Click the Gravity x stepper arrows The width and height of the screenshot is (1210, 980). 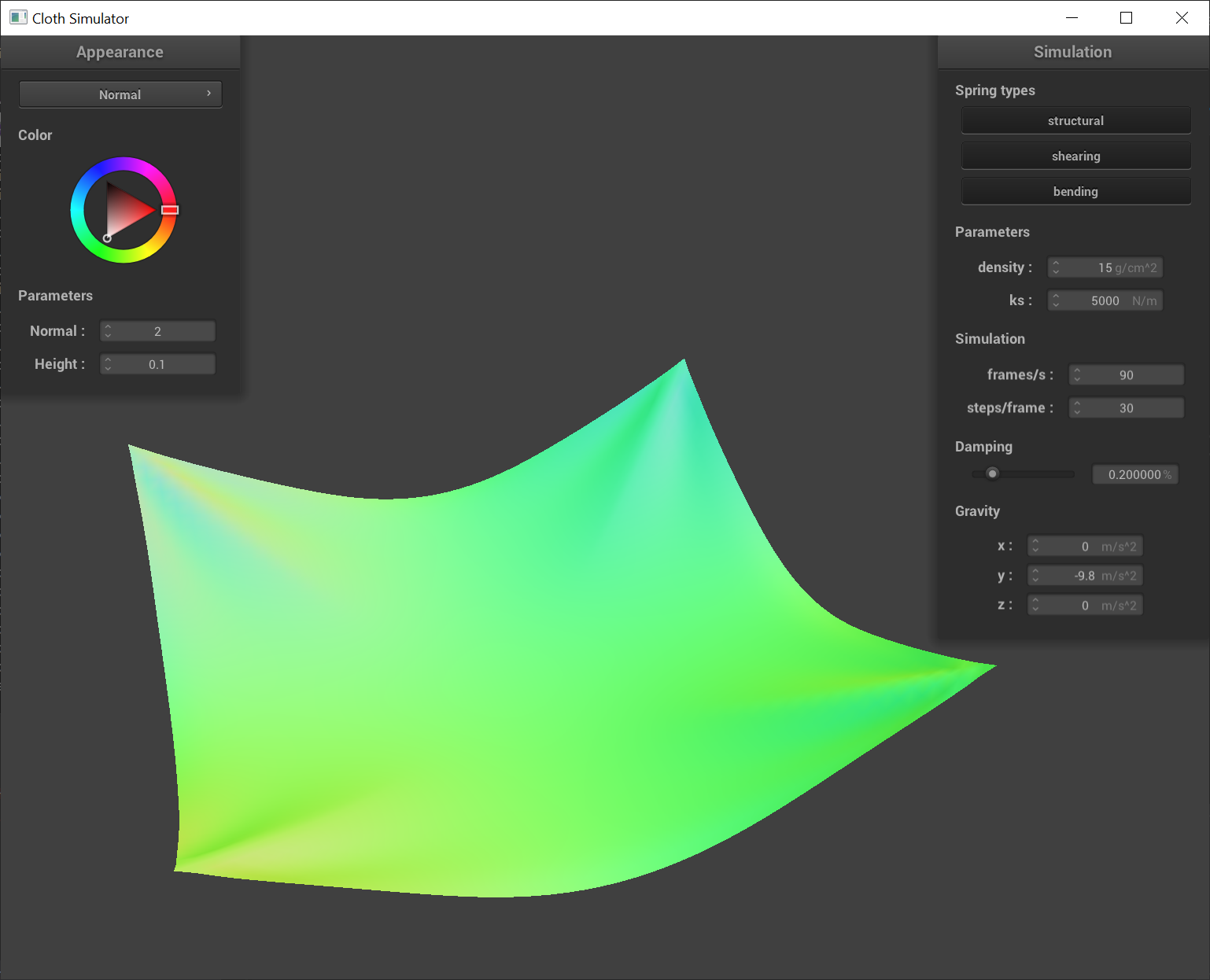click(x=1035, y=546)
